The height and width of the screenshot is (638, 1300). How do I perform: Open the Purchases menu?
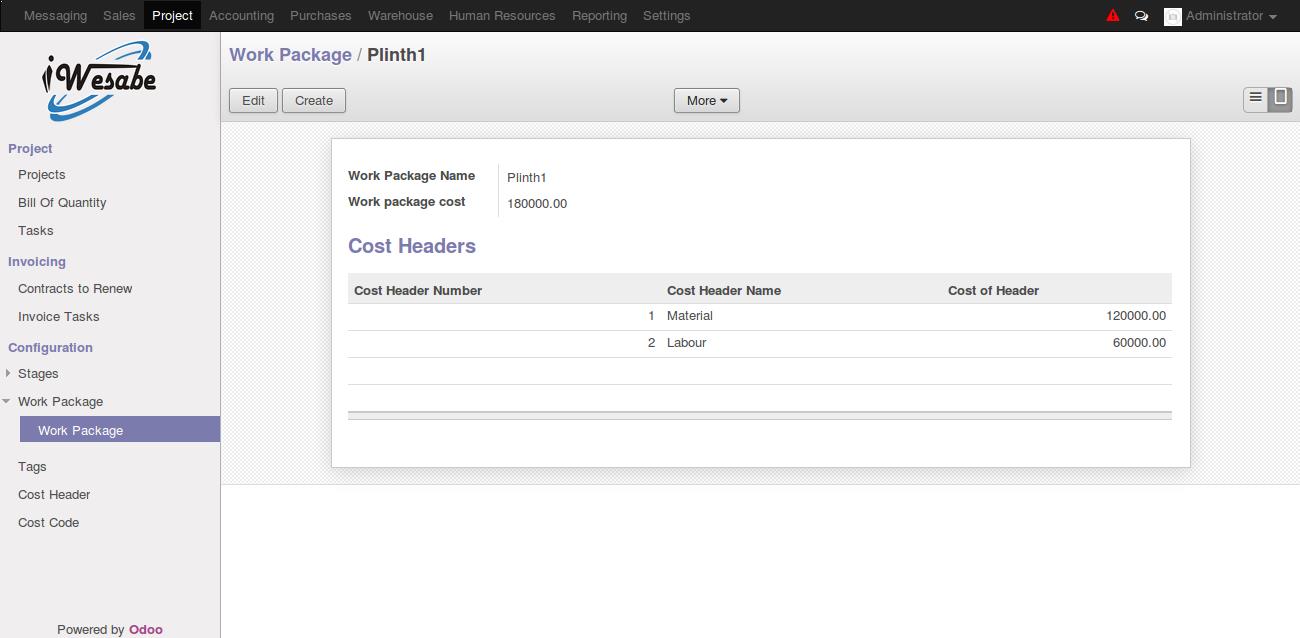click(x=321, y=16)
